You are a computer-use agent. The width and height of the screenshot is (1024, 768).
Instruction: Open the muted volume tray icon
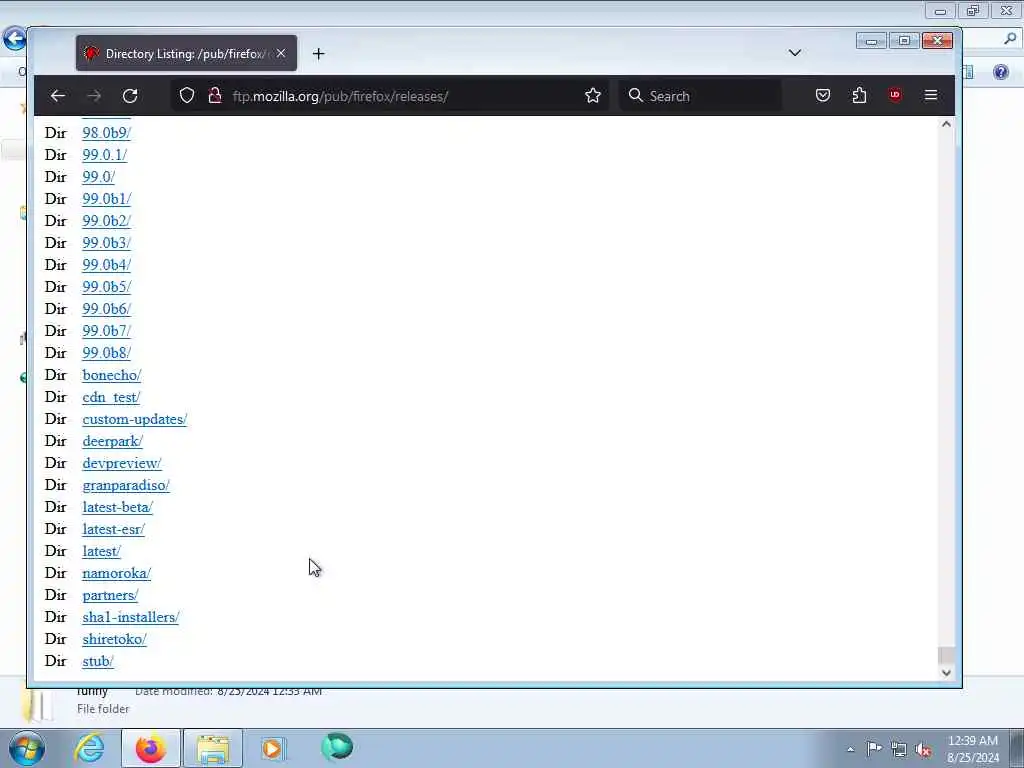click(923, 749)
